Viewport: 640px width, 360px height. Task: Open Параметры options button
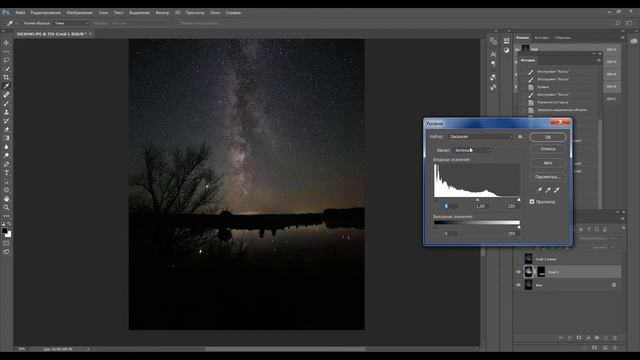coord(548,177)
